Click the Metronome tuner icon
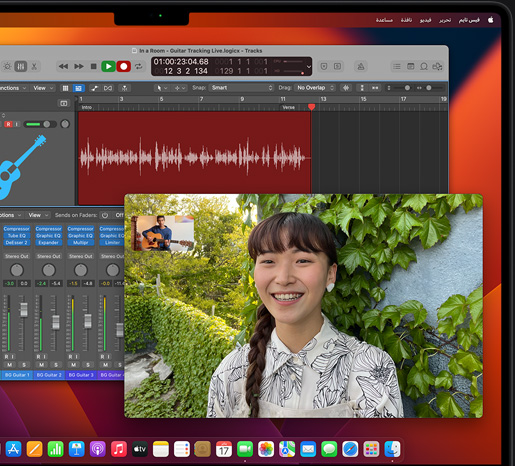The height and width of the screenshot is (466, 515). coord(361,66)
